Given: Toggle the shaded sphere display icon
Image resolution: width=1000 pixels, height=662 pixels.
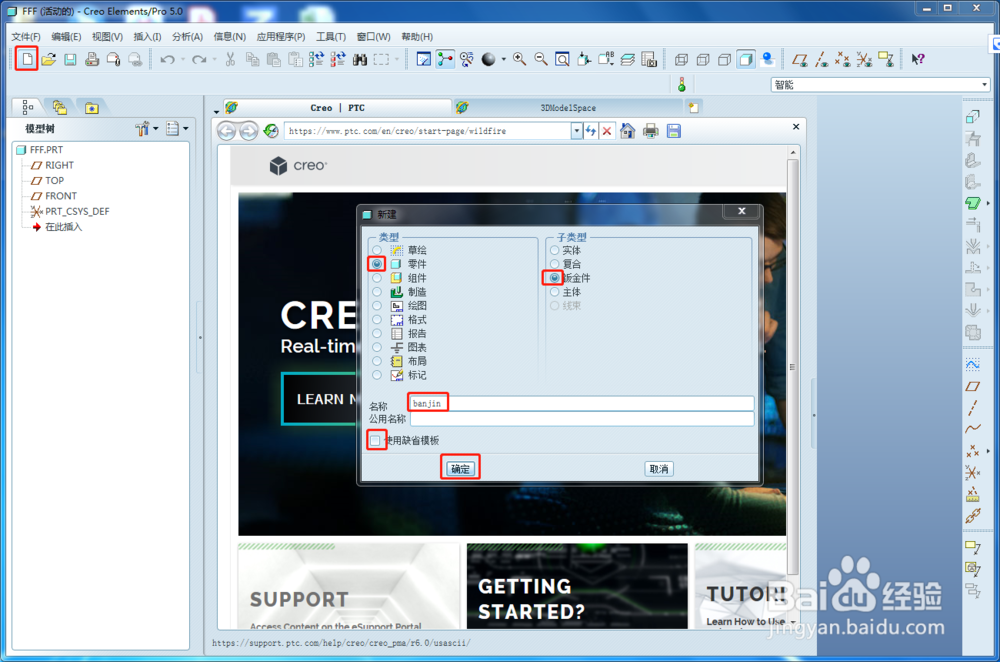Looking at the screenshot, I should (x=489, y=59).
